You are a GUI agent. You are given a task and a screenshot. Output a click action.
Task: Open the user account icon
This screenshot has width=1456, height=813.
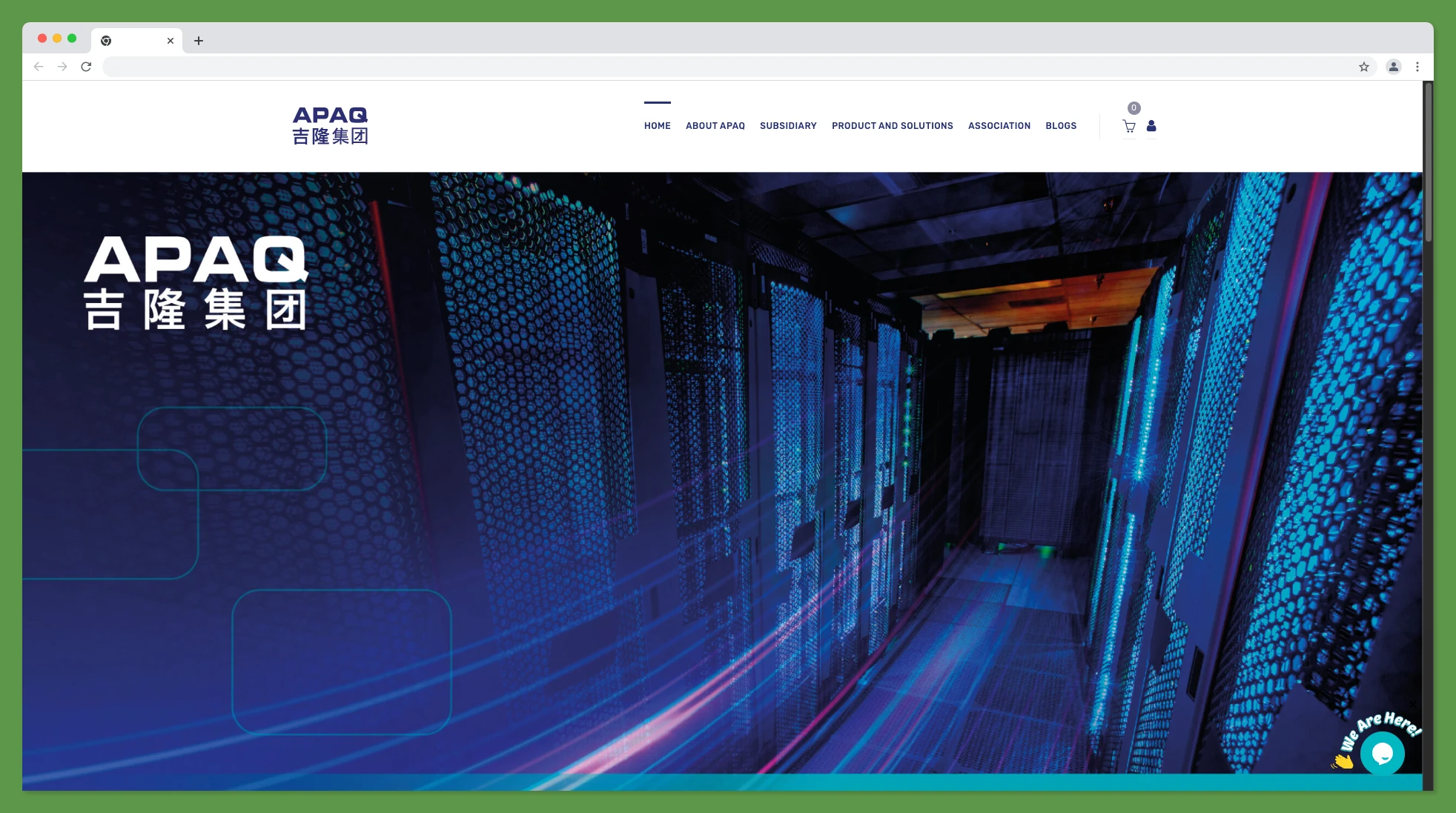[1151, 126]
